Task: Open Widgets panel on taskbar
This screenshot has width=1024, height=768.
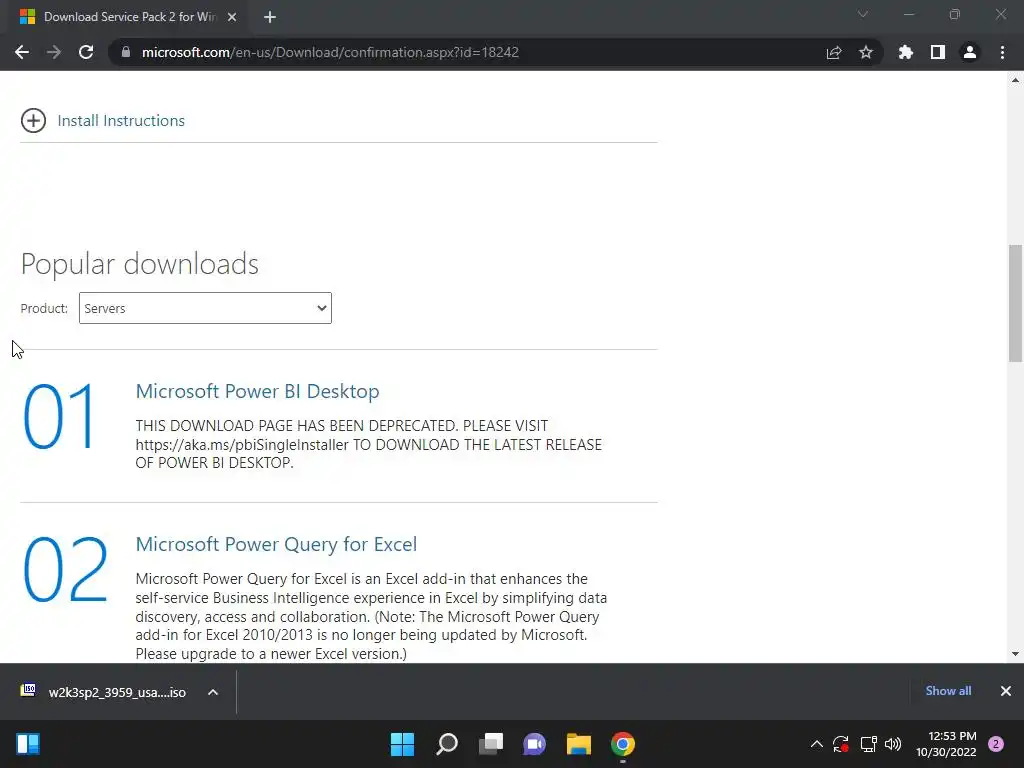Action: click(28, 744)
